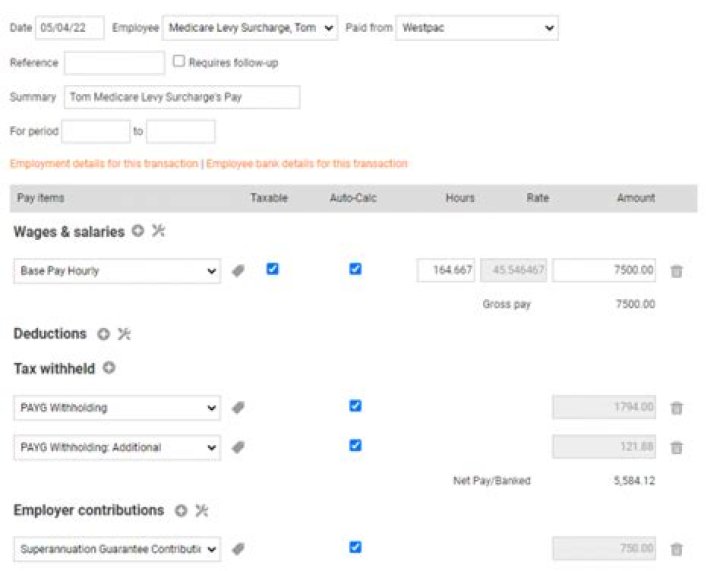This screenshot has width=720, height=571.
Task: Click the tag icon beside PAYG Withholding
Action: click(x=238, y=408)
